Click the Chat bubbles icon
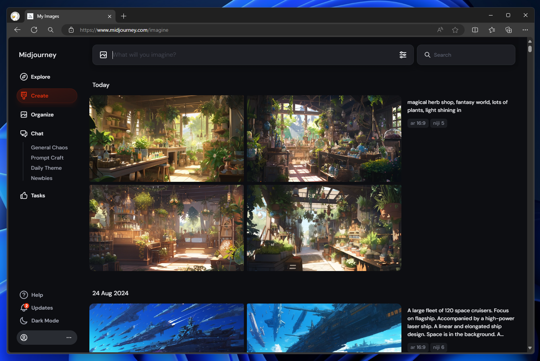This screenshot has width=540, height=361. [x=23, y=133]
